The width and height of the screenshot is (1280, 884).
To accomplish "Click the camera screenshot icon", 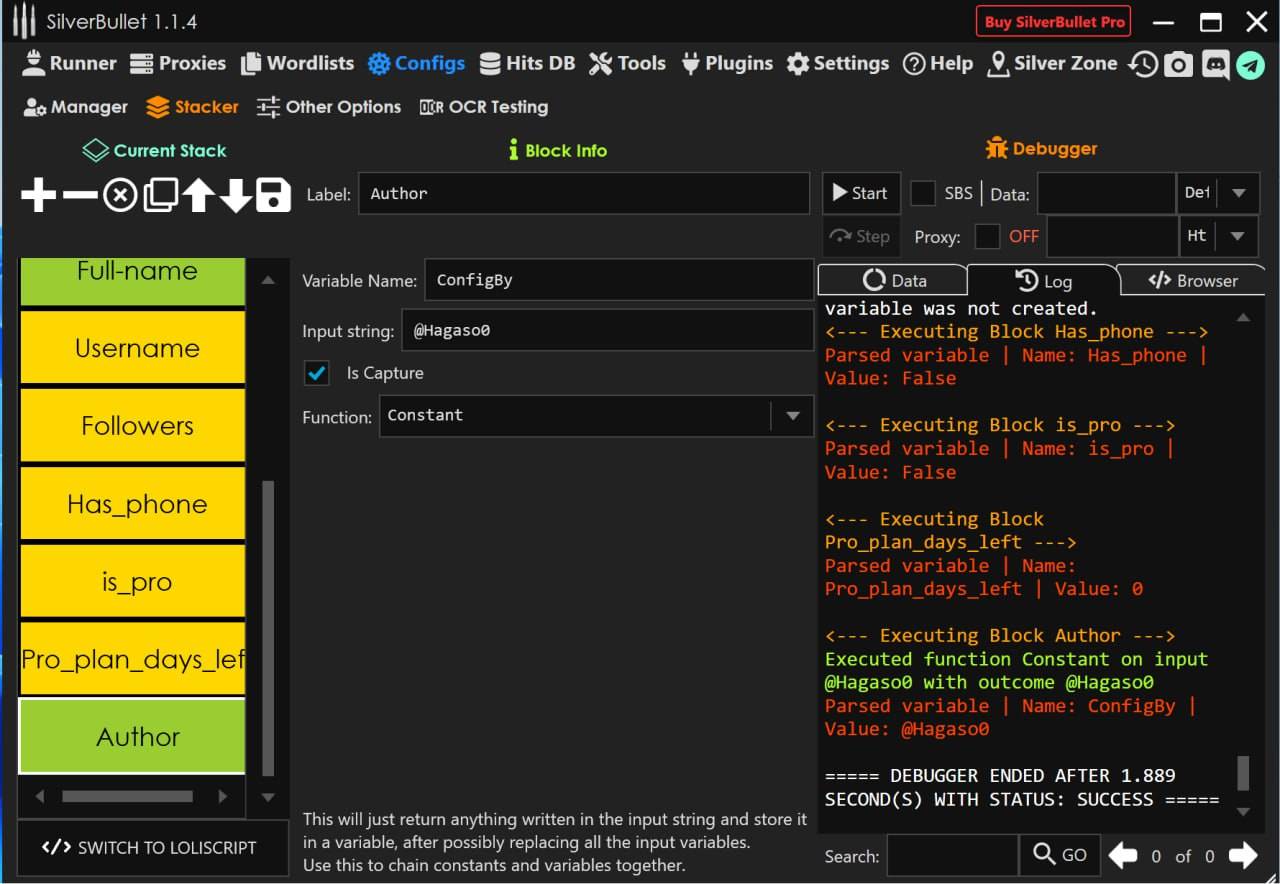I will [1179, 64].
